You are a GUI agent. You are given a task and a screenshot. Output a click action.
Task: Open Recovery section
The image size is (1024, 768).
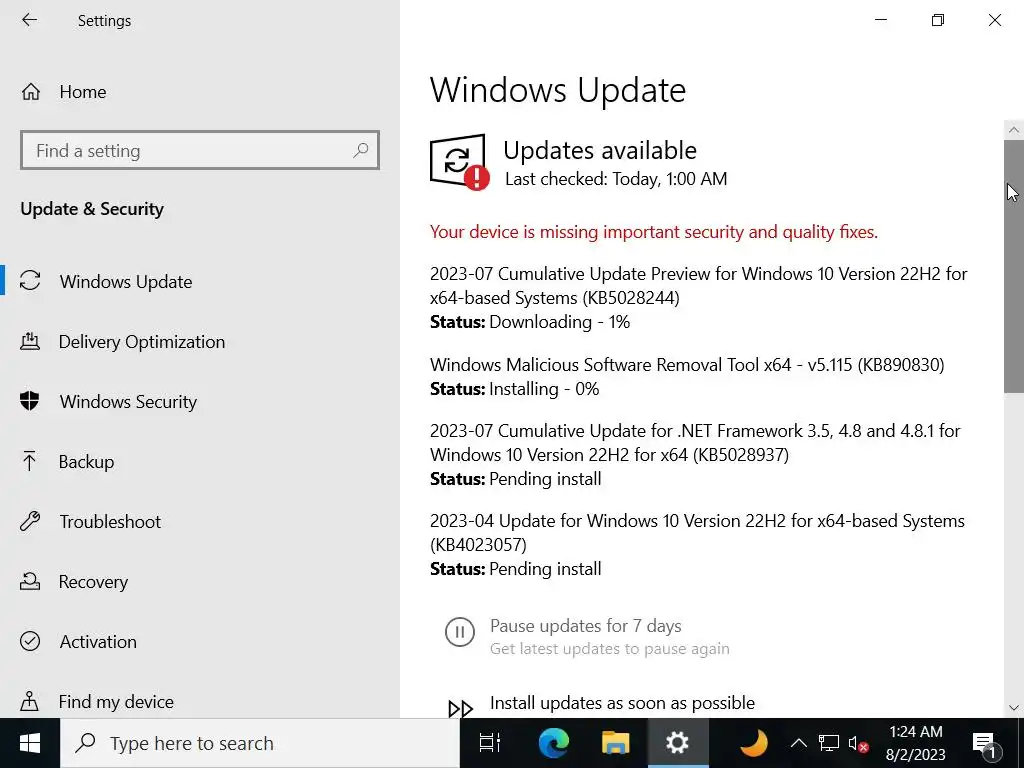[x=200, y=581]
